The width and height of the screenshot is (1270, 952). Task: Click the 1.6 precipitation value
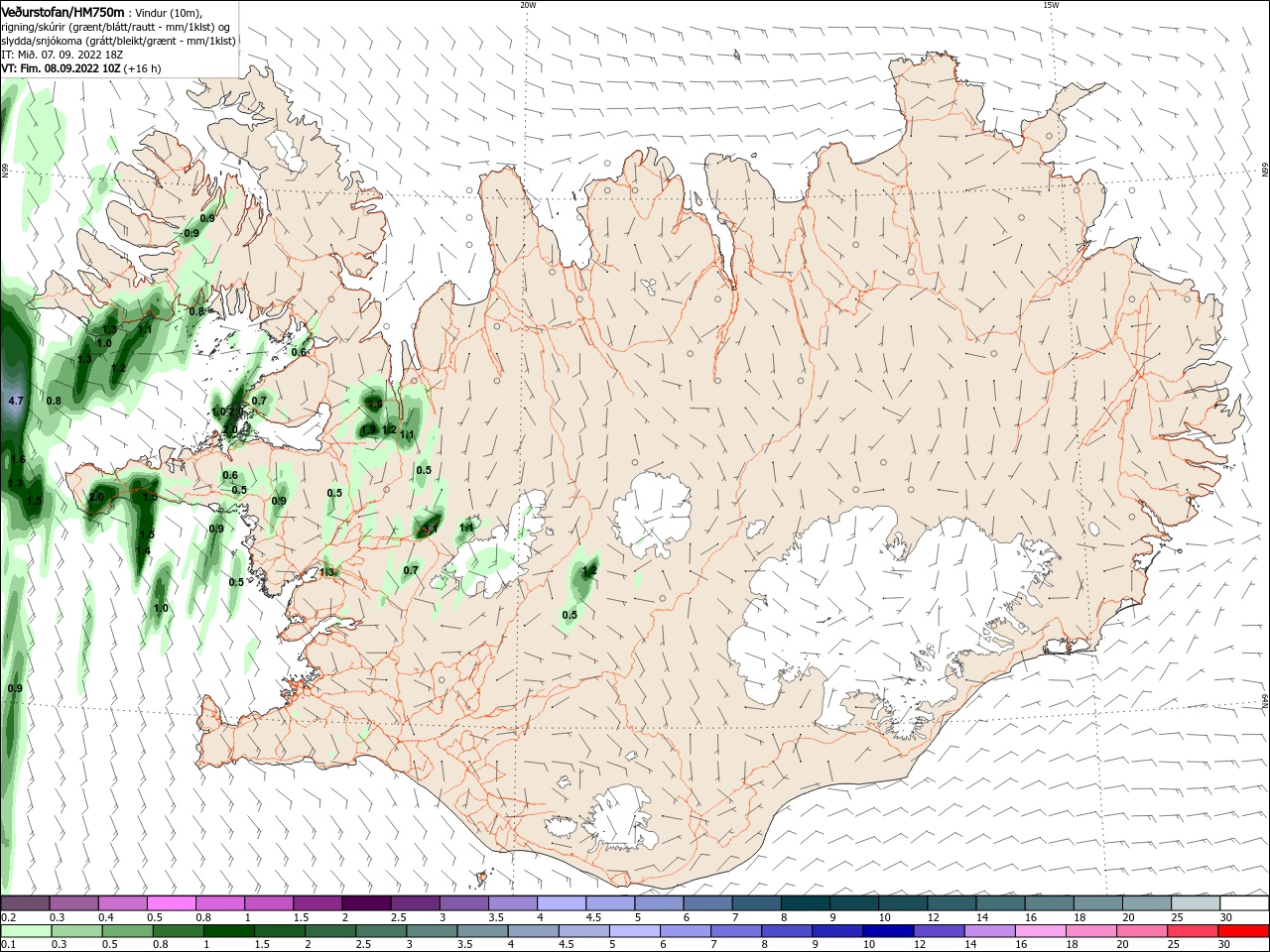click(x=17, y=460)
